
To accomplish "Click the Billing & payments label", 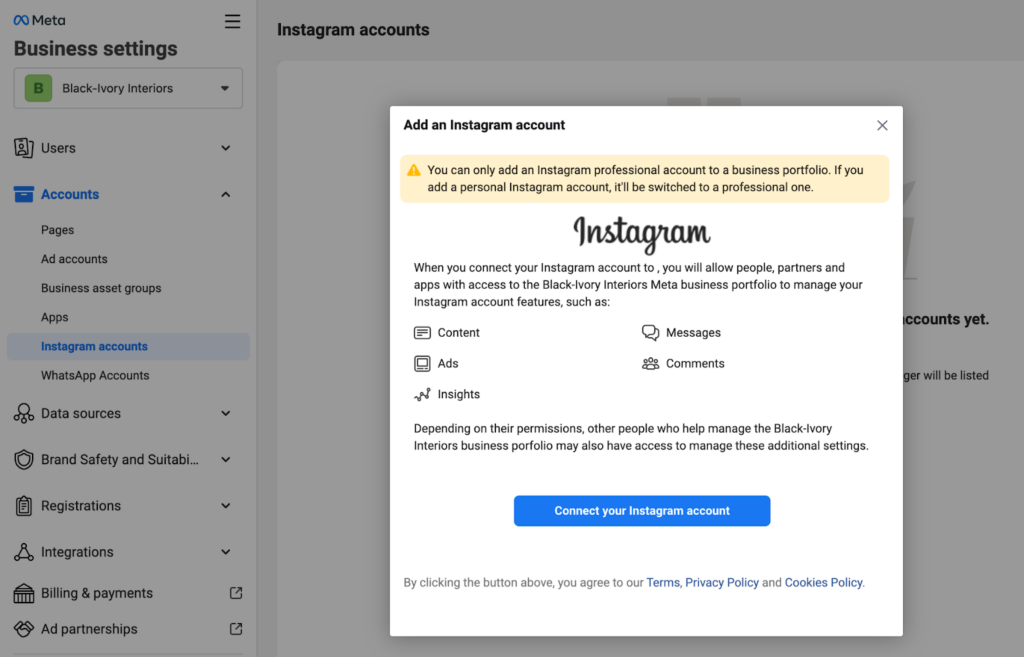I will [97, 593].
